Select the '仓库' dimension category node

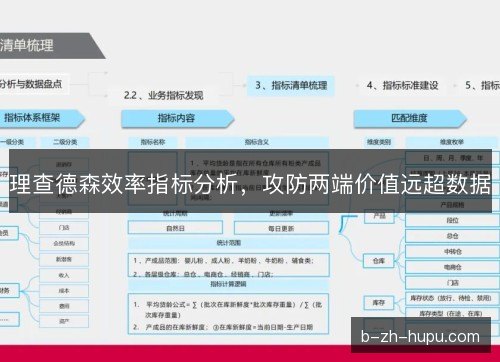[379, 261]
